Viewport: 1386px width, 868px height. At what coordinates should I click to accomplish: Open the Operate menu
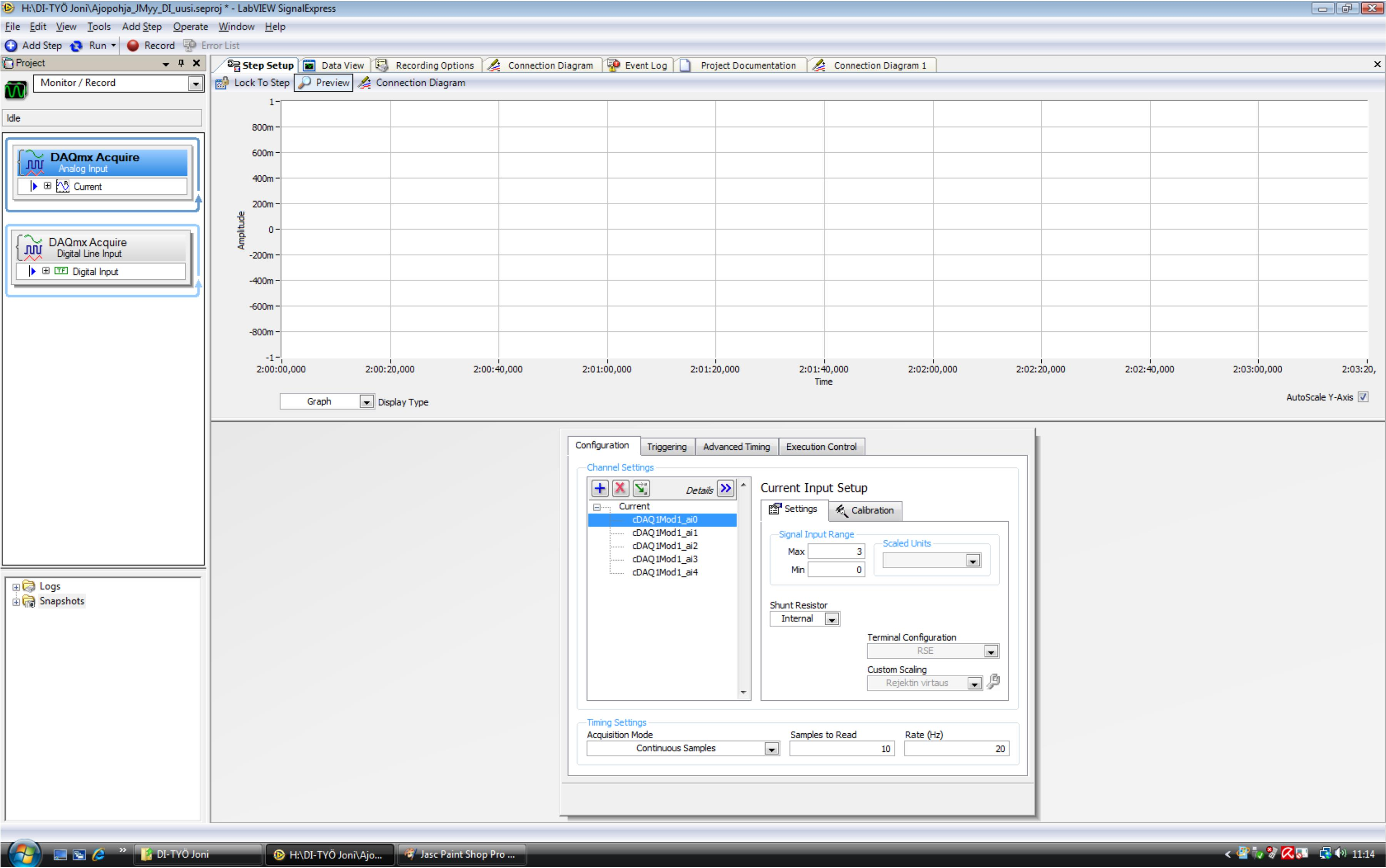coord(190,27)
